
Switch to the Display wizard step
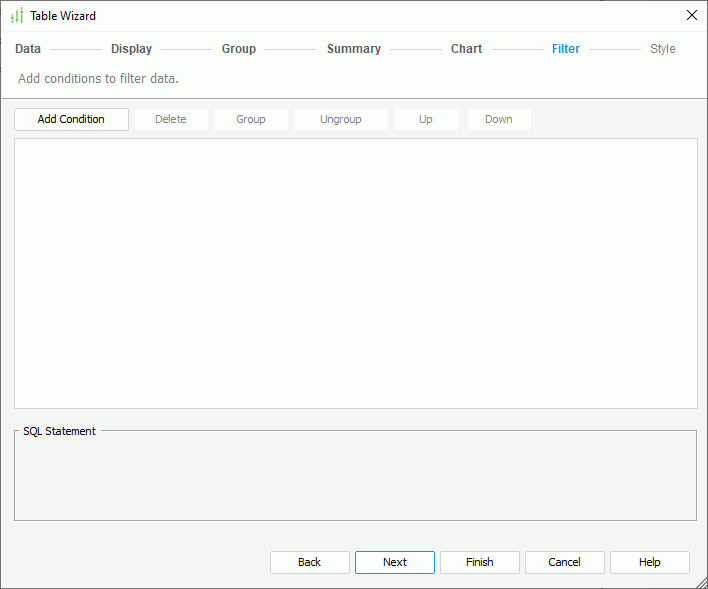131,49
